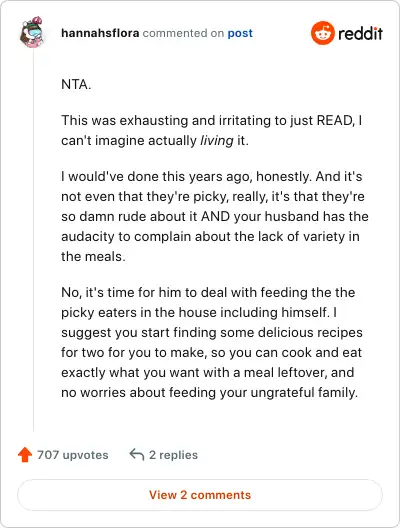This screenshot has width=400, height=528.
Task: Click the orange upvote arrow
Action: click(25, 455)
